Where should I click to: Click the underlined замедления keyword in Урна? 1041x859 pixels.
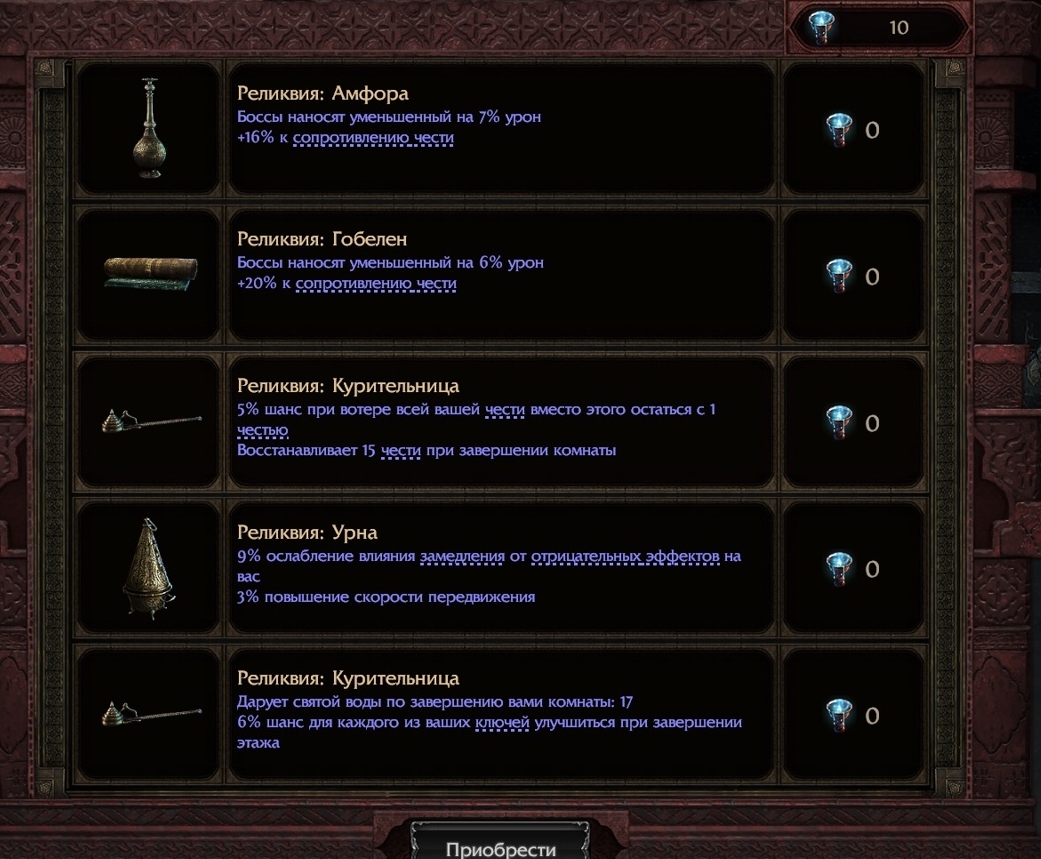462,556
